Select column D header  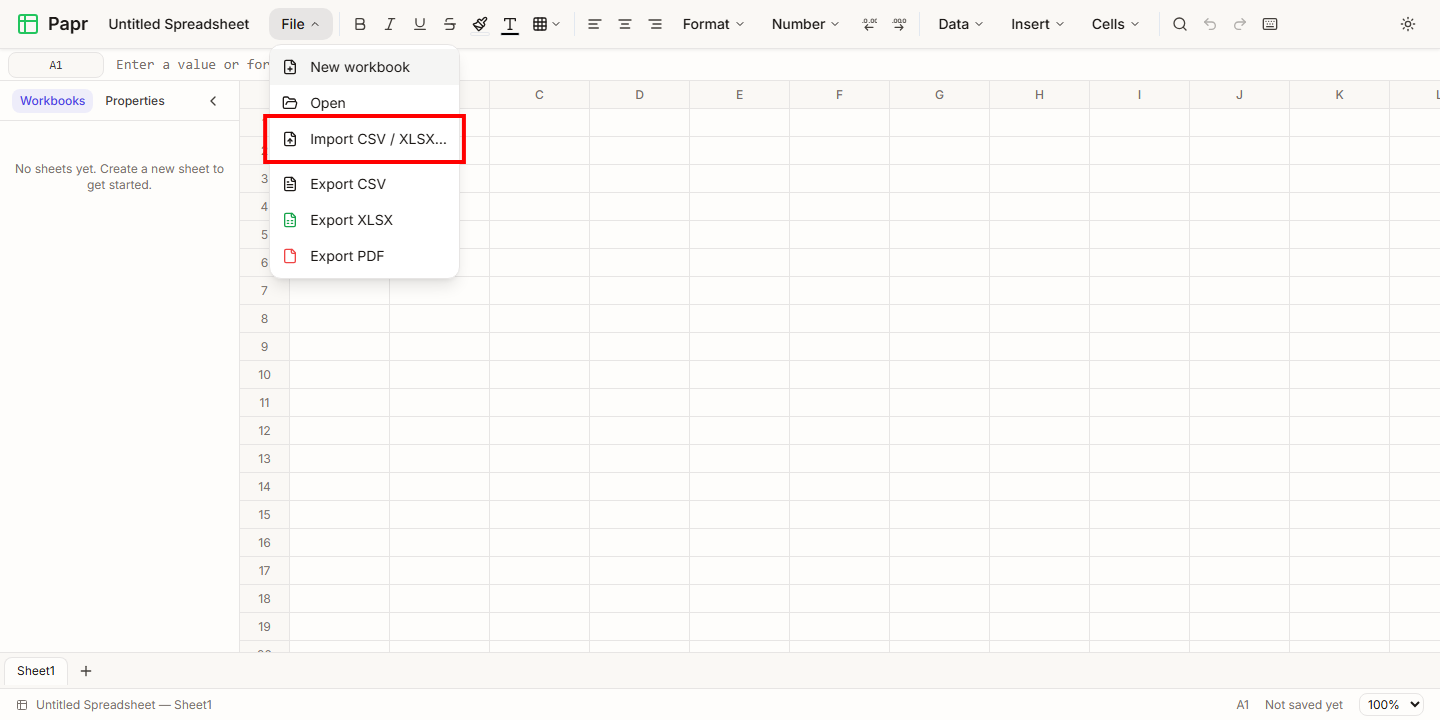click(x=639, y=95)
